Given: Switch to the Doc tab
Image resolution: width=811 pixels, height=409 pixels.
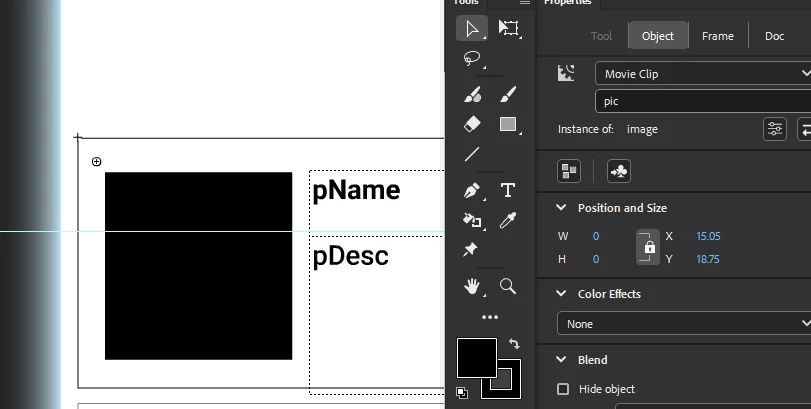Looking at the screenshot, I should [774, 36].
